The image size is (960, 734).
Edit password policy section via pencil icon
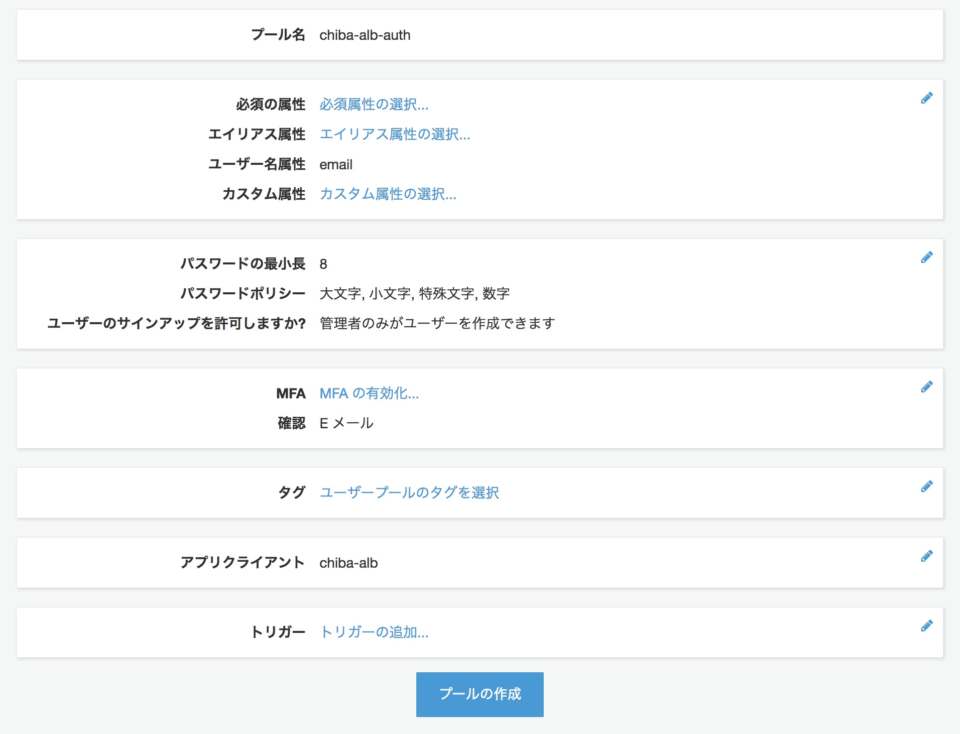(x=926, y=257)
